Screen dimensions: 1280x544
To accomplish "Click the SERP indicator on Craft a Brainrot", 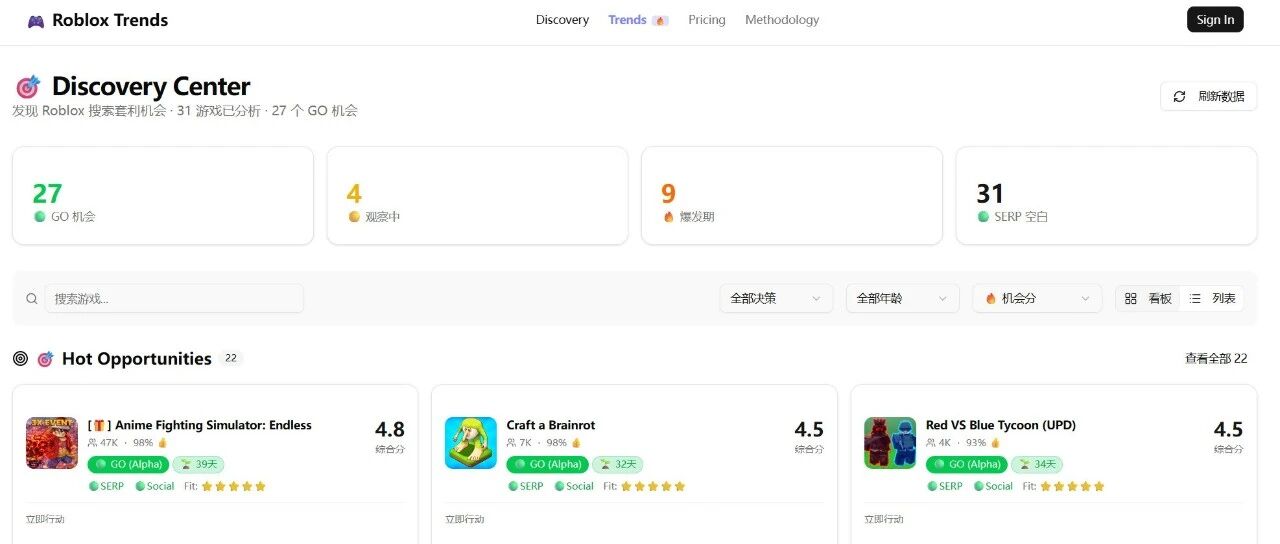I will [x=525, y=486].
